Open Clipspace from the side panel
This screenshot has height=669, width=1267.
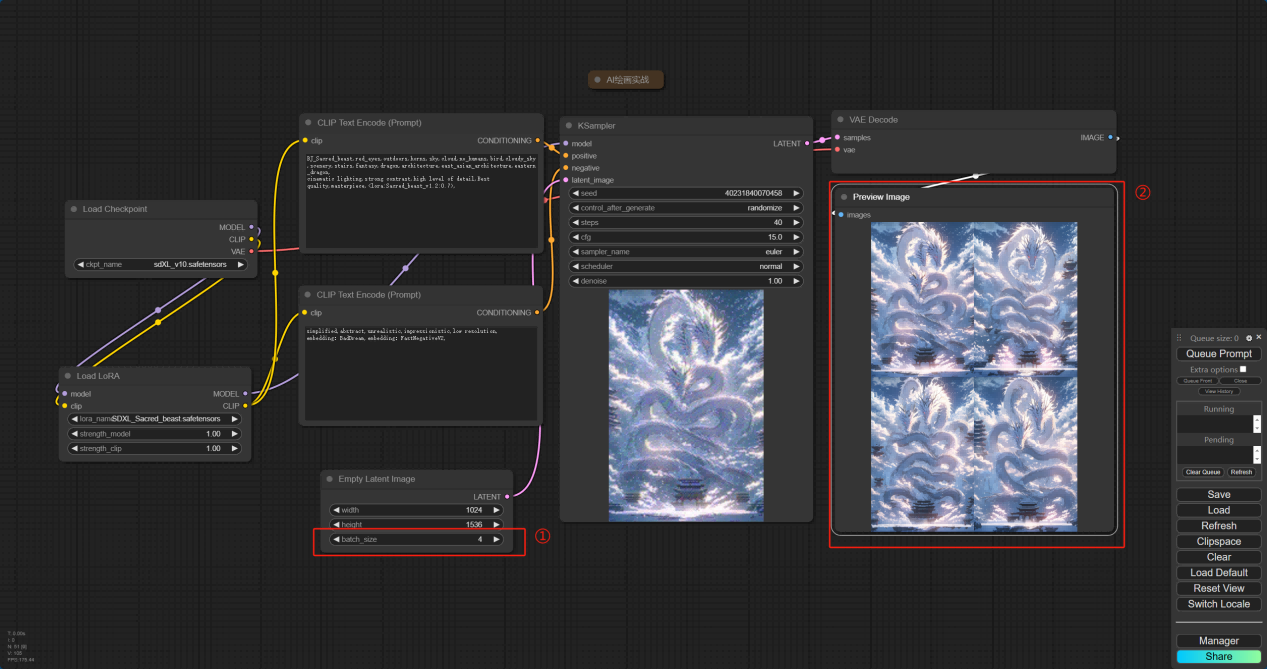[x=1219, y=541]
